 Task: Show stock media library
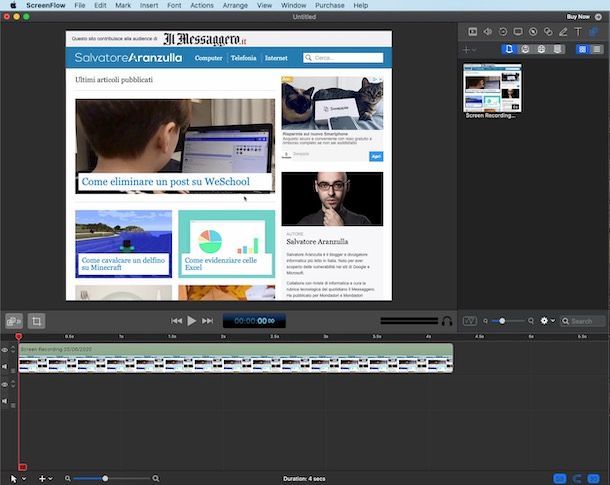pos(541,49)
